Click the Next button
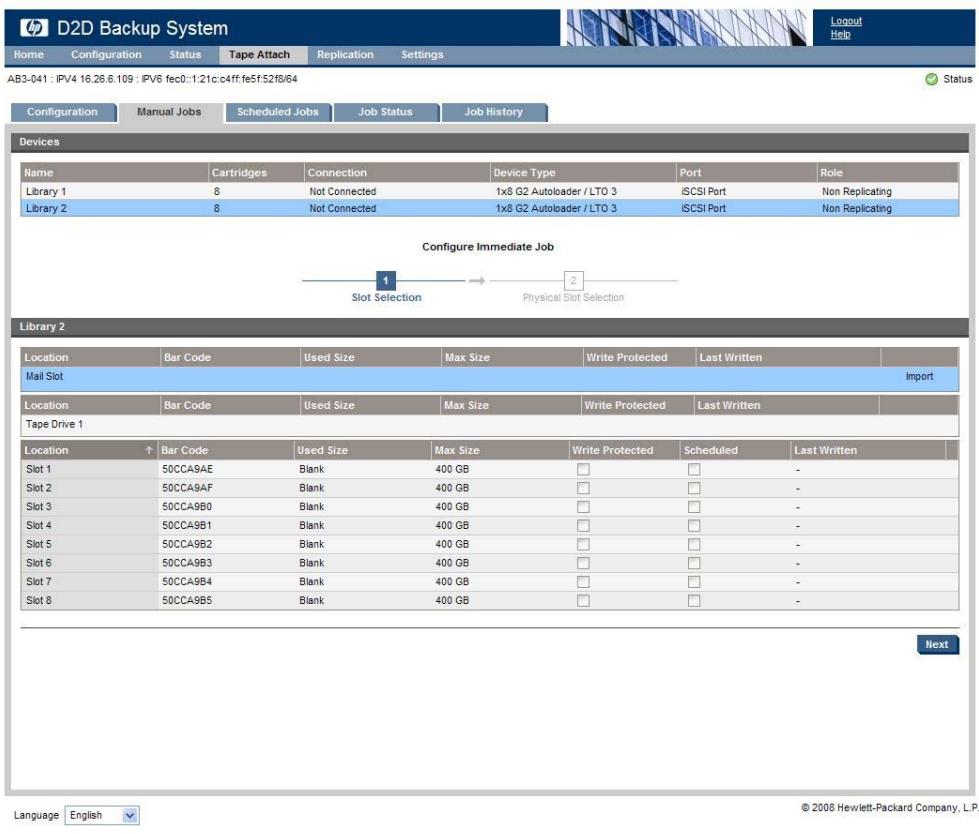 tap(937, 644)
